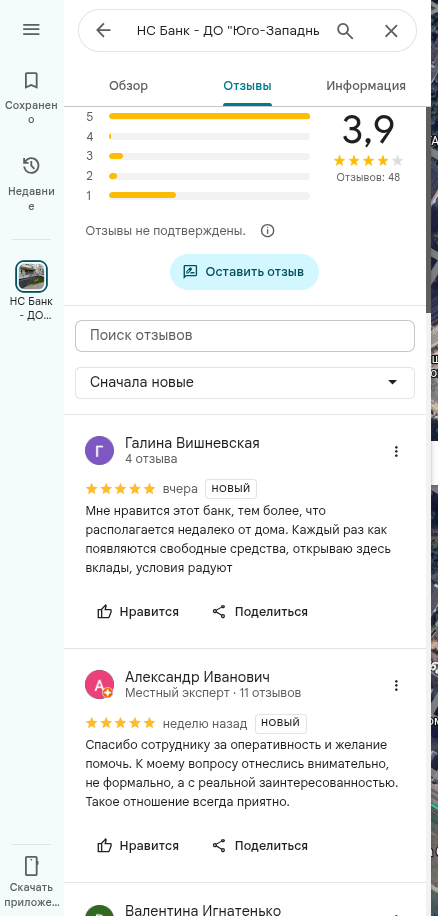The image size is (438, 916).
Task: Click the Сохранено label in sidebar
Action: click(31, 112)
